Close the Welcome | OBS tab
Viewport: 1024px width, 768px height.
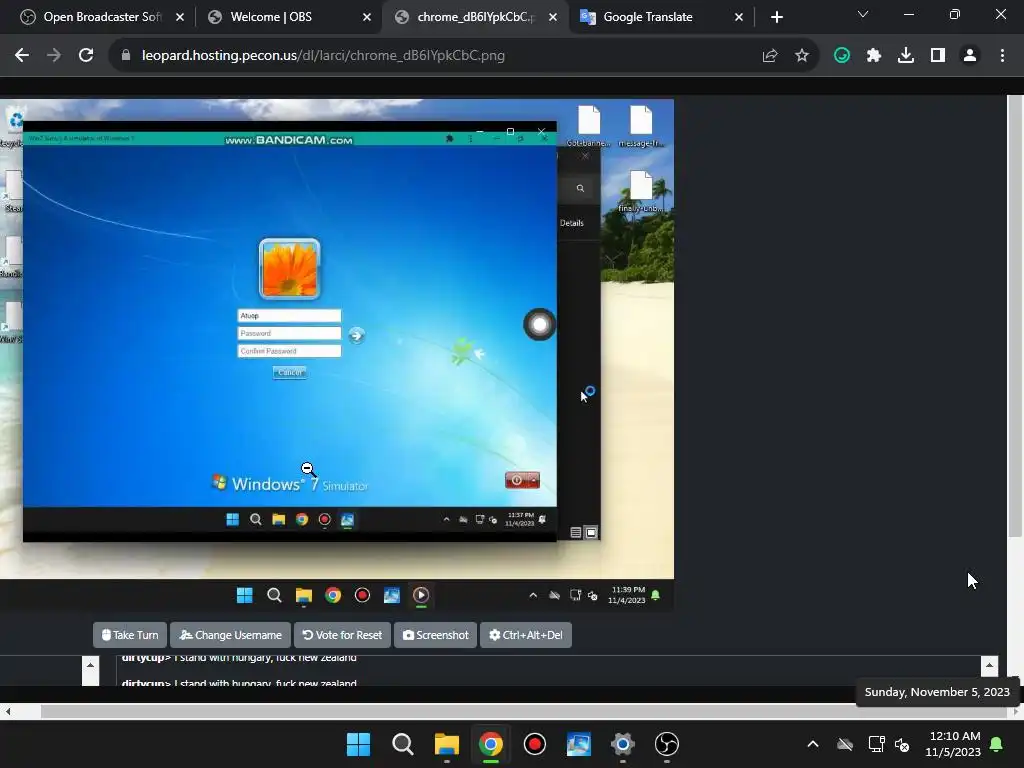click(367, 17)
